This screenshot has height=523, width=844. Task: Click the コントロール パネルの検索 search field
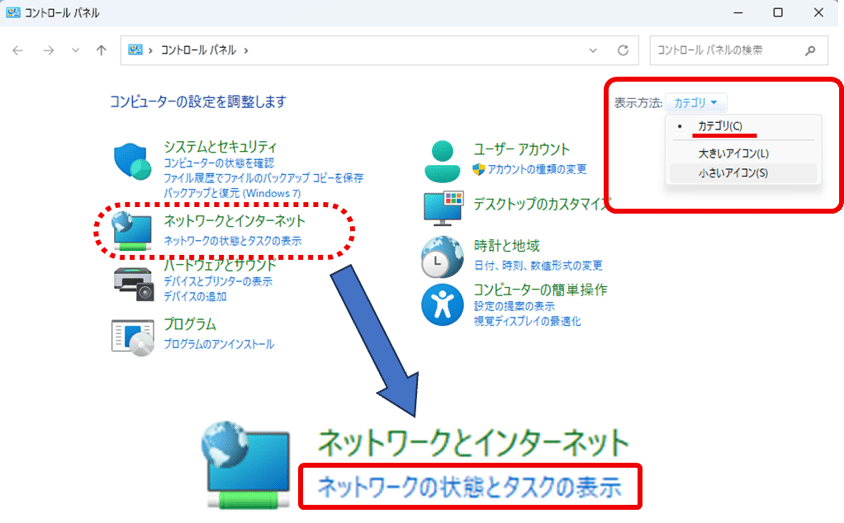[726, 50]
